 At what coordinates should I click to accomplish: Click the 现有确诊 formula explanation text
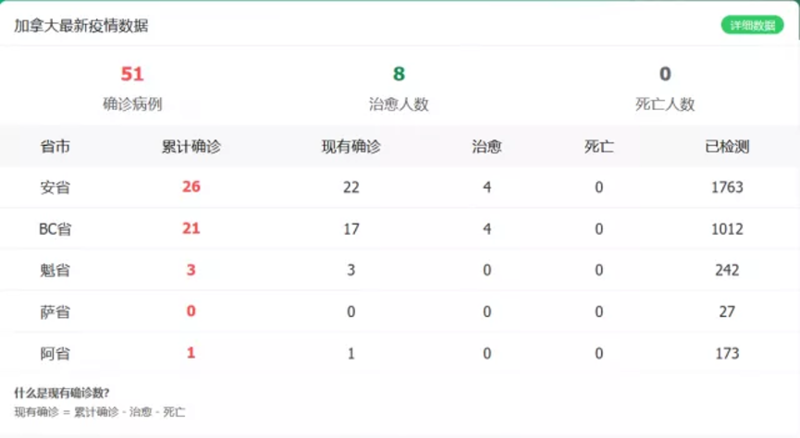[99, 412]
